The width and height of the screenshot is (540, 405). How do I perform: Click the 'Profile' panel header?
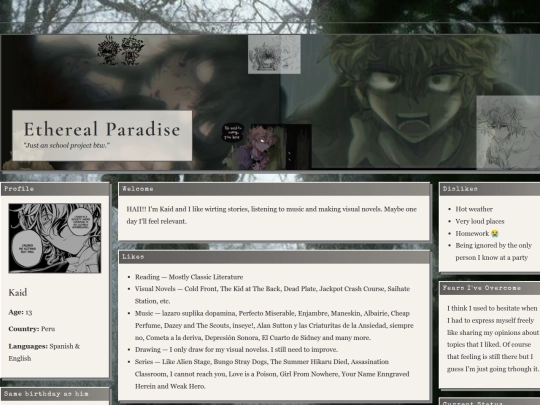(55, 189)
